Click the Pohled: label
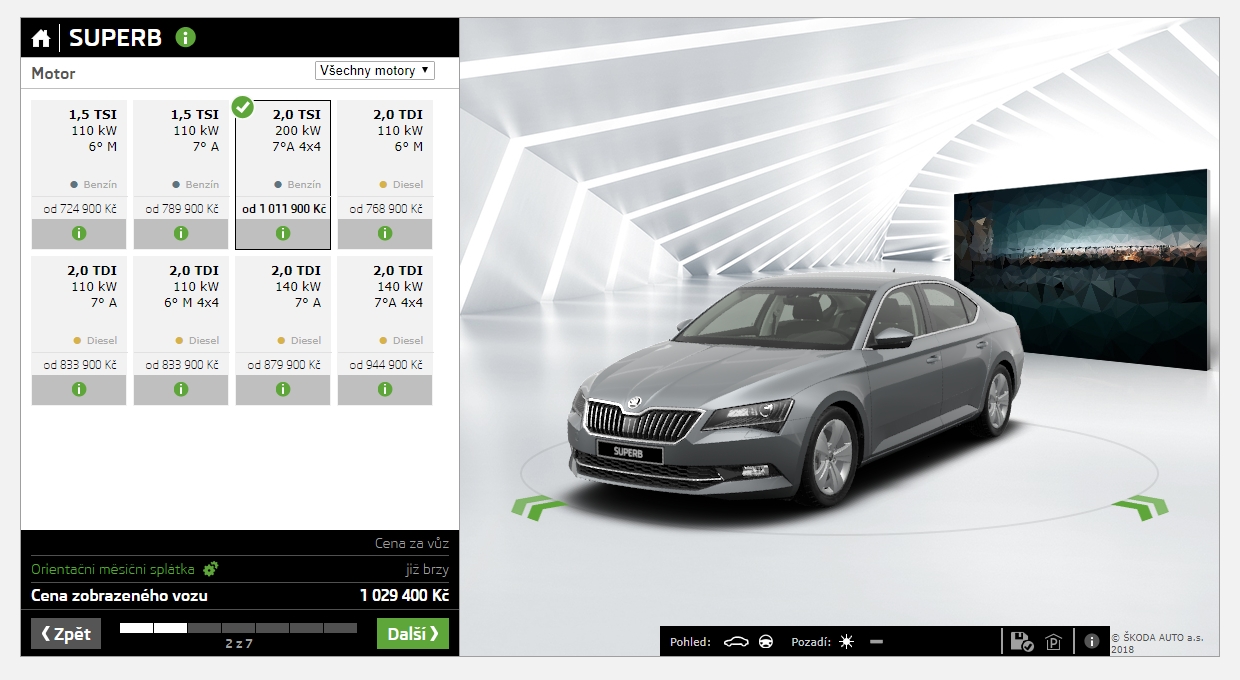This screenshot has width=1240, height=680. (x=690, y=642)
